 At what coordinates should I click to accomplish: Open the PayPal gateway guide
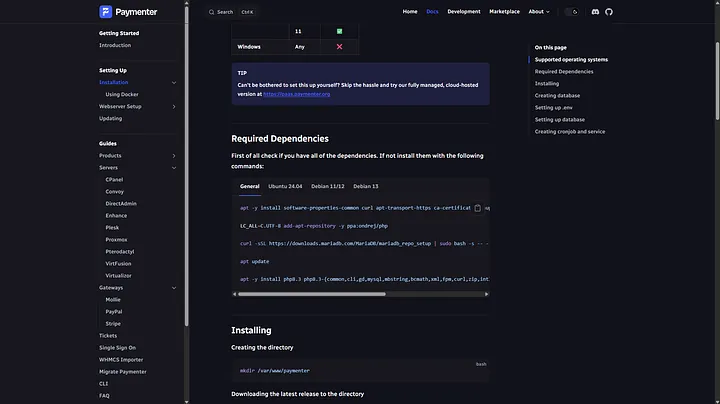pos(114,312)
